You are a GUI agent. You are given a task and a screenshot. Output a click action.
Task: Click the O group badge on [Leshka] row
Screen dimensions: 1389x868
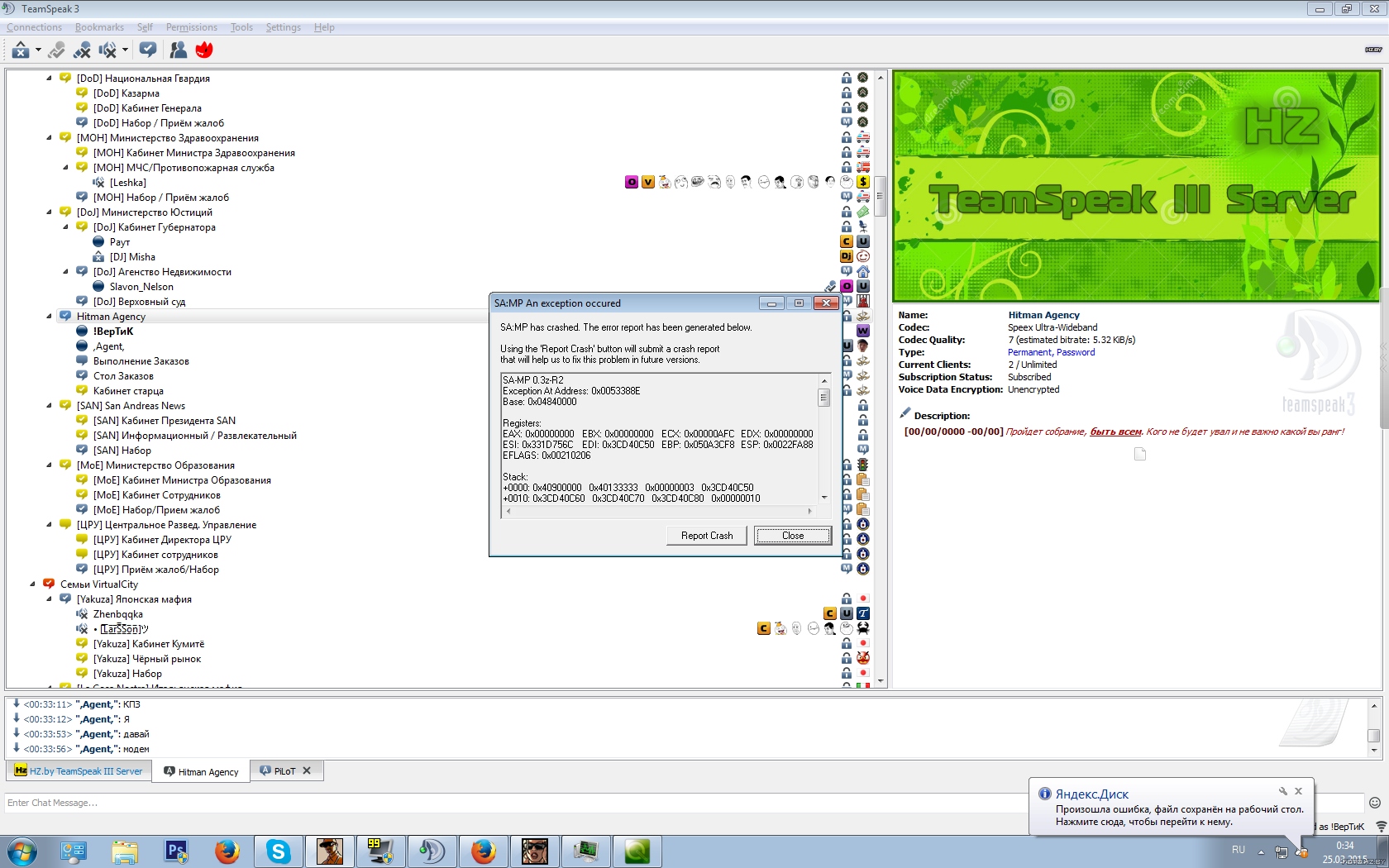[632, 182]
